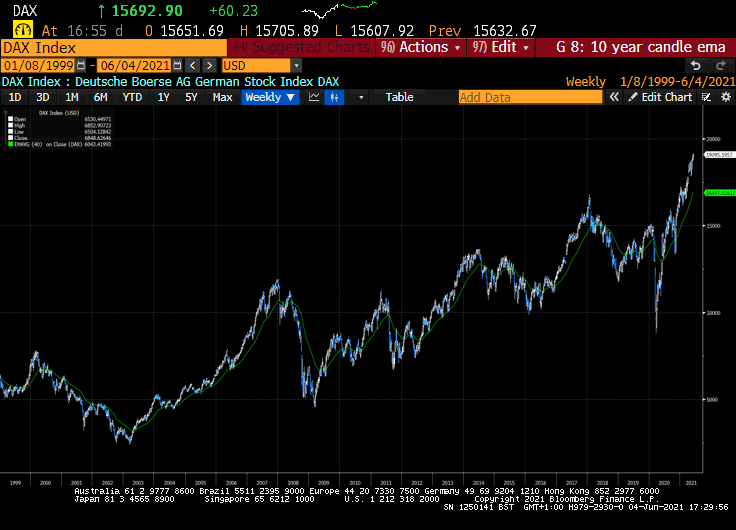Click the USD currency input field
Viewport: 736px width, 530px height.
256,65
